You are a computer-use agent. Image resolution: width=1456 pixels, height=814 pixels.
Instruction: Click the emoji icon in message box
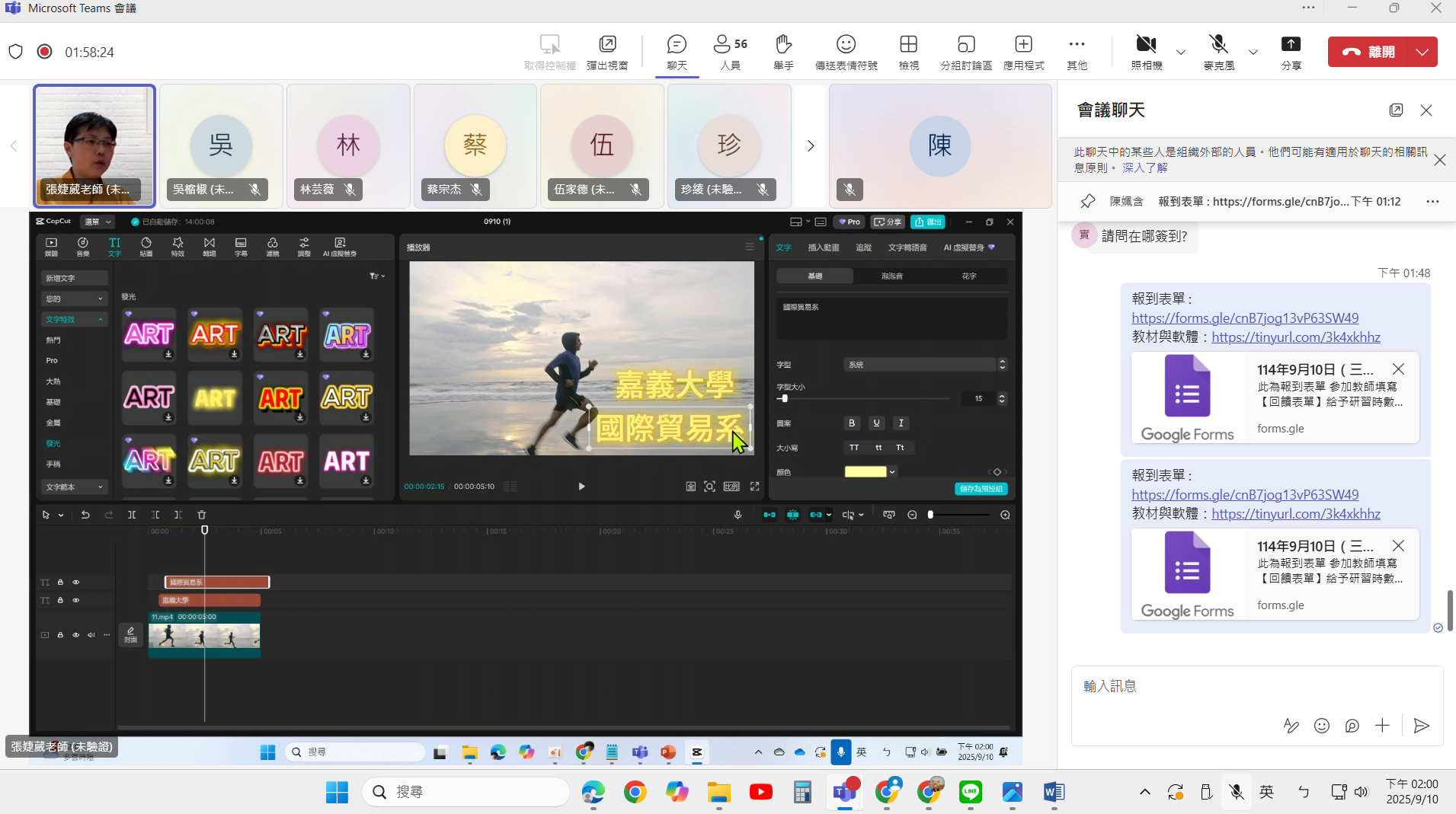[1322, 726]
